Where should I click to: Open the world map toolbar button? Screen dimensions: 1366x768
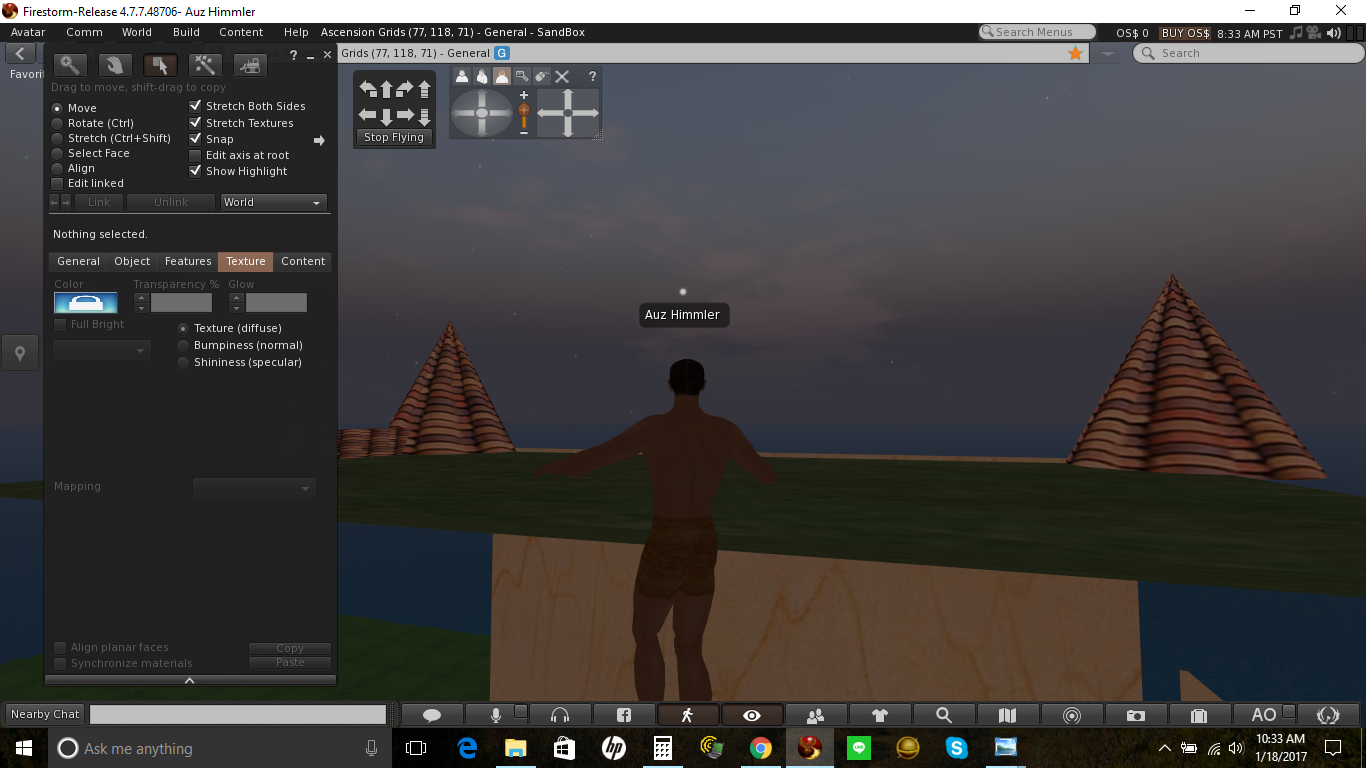tap(1008, 715)
